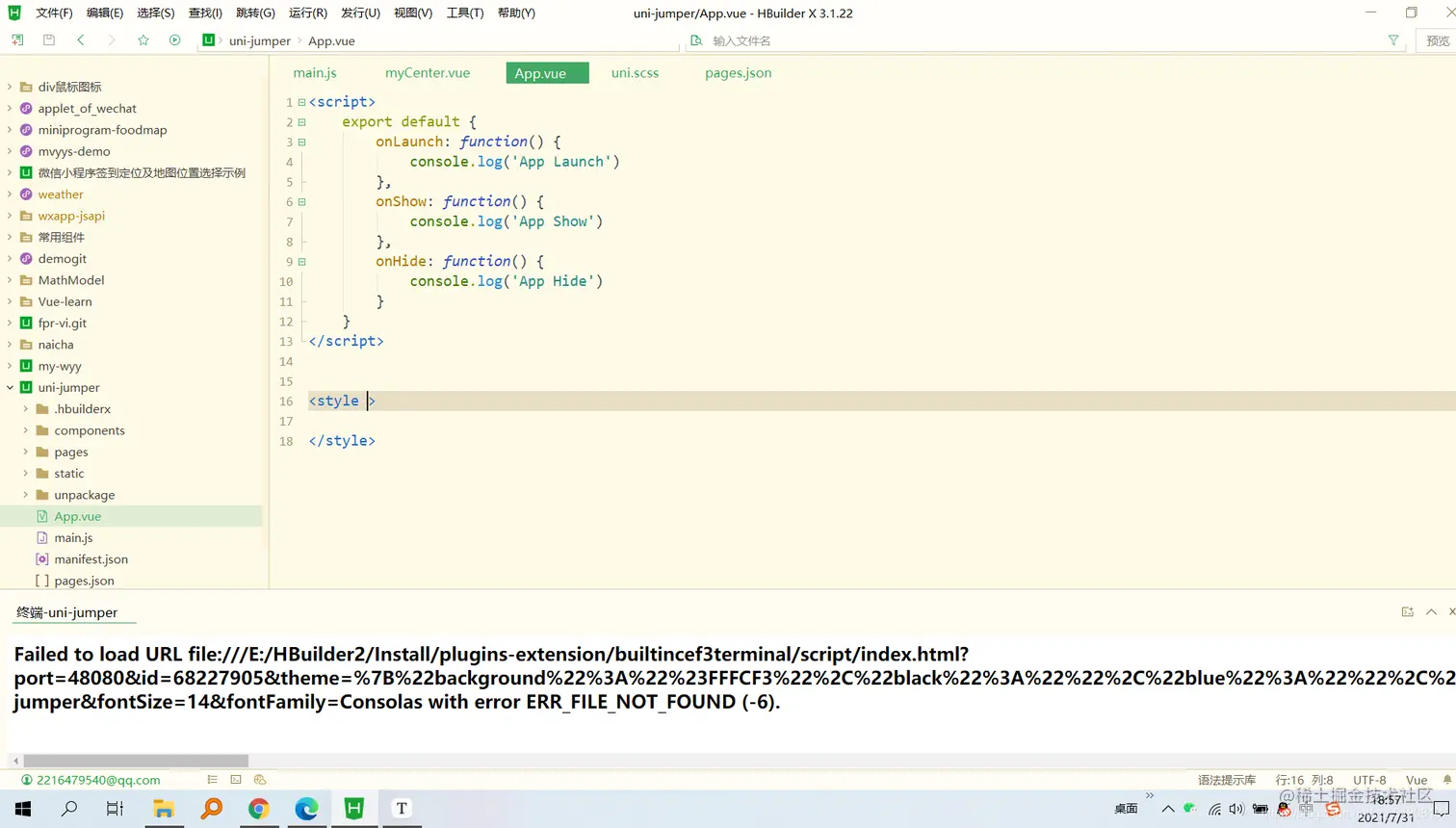Fold export default block at line 2
This screenshot has height=828, width=1456.
click(x=301, y=122)
